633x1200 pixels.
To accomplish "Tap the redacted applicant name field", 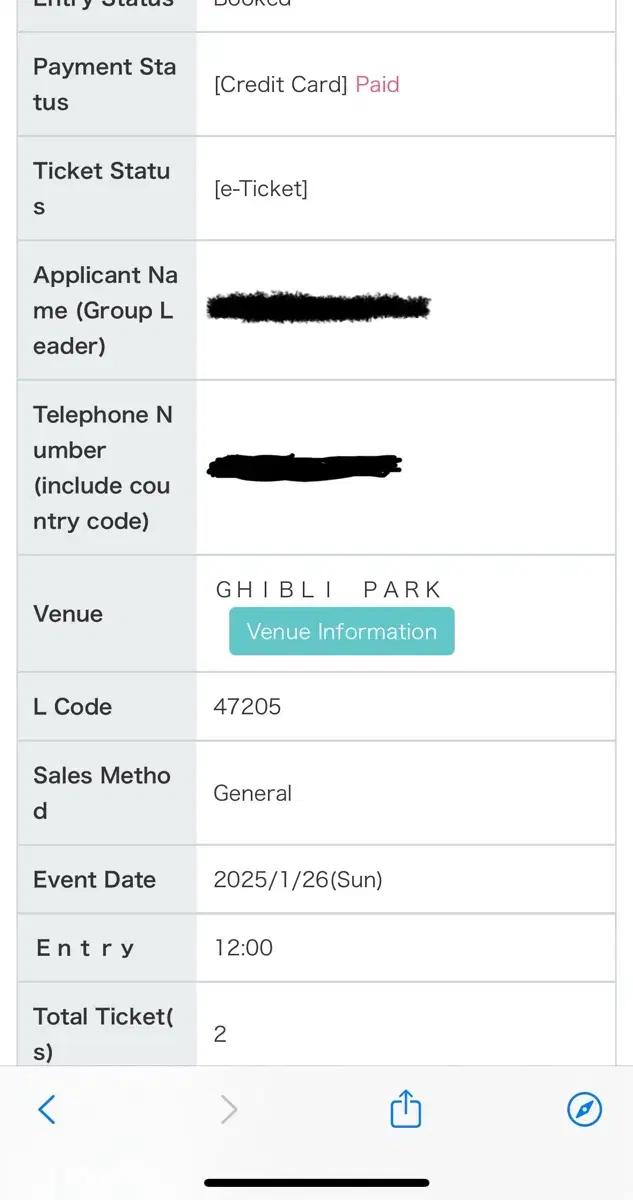I will pyautogui.click(x=318, y=307).
